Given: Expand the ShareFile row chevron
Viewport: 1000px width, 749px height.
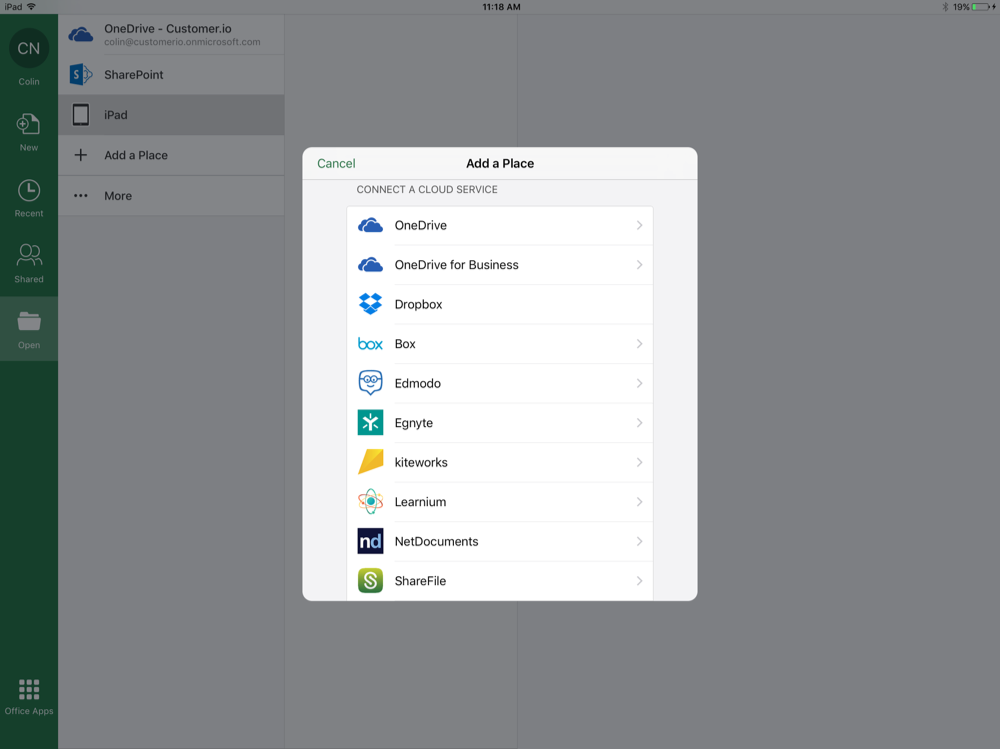Looking at the screenshot, I should (x=639, y=581).
